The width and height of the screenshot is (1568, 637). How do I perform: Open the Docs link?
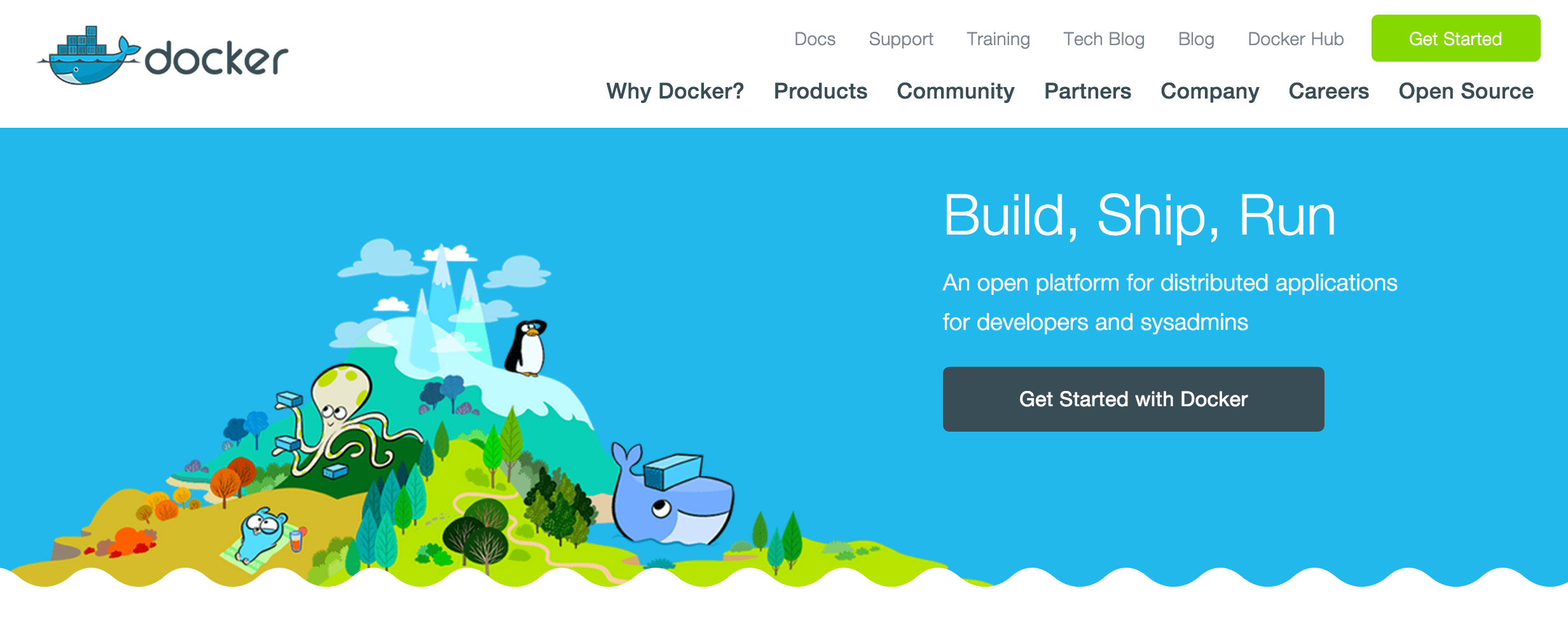point(815,39)
